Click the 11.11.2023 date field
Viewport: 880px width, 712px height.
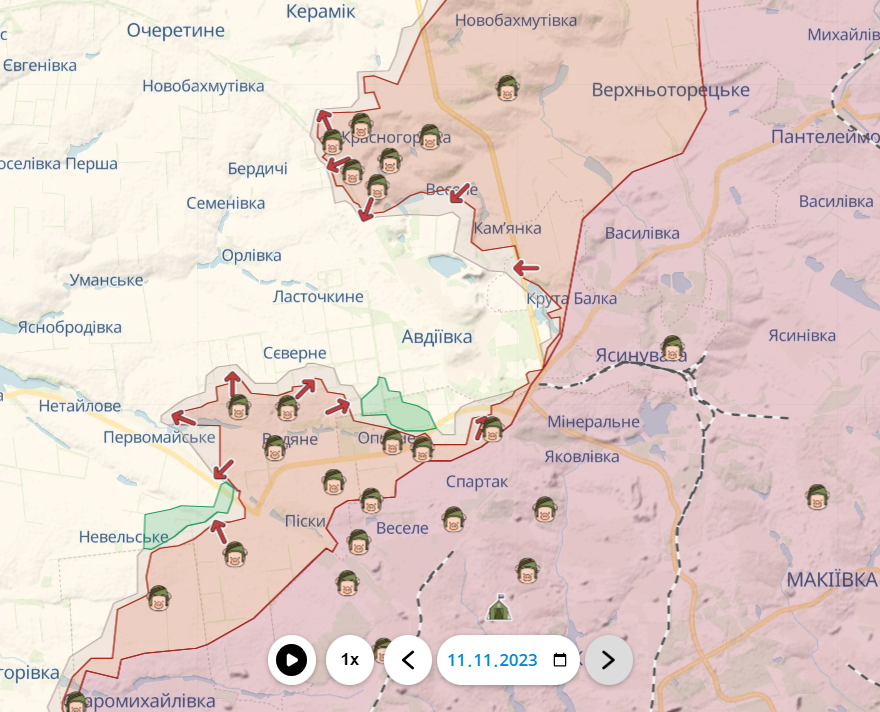click(x=492, y=660)
